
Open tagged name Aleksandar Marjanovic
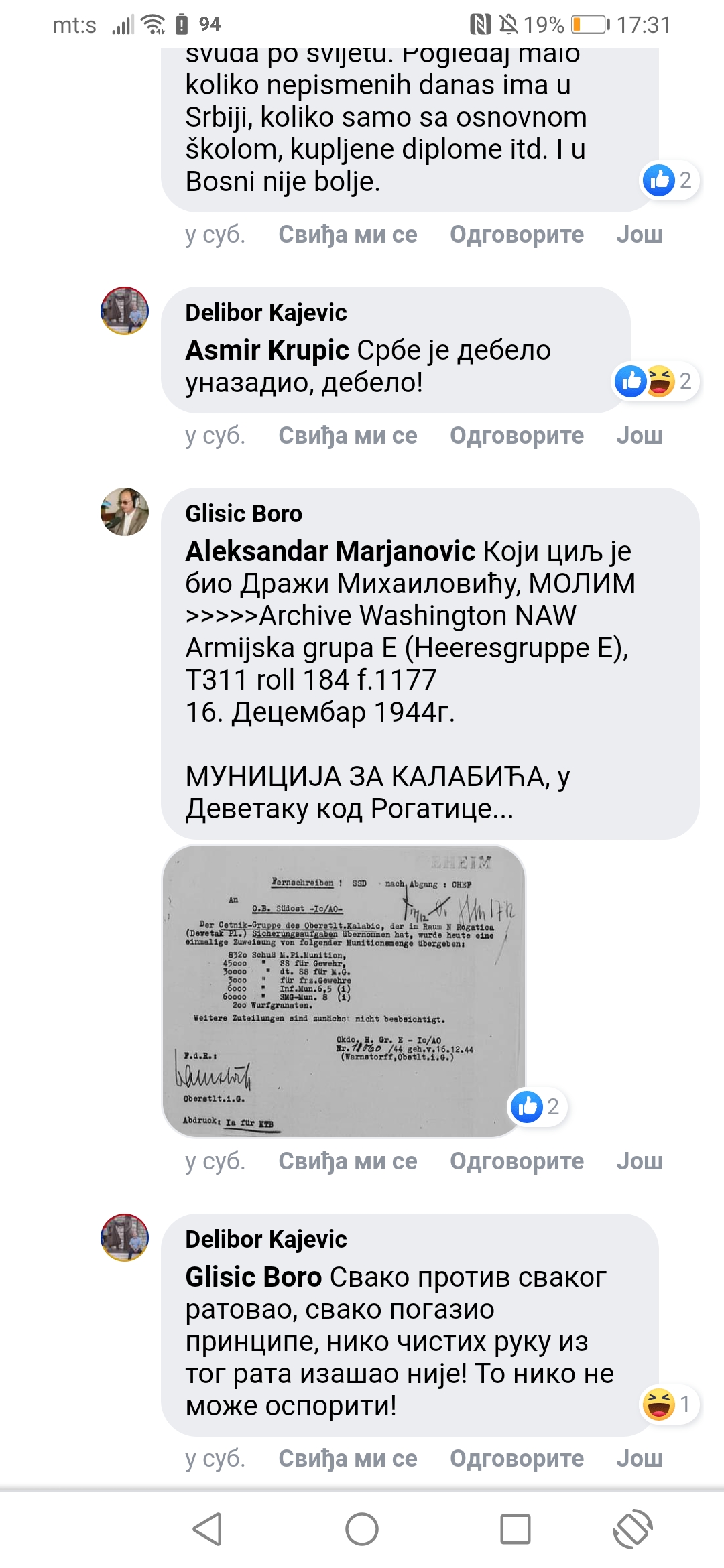(330, 551)
